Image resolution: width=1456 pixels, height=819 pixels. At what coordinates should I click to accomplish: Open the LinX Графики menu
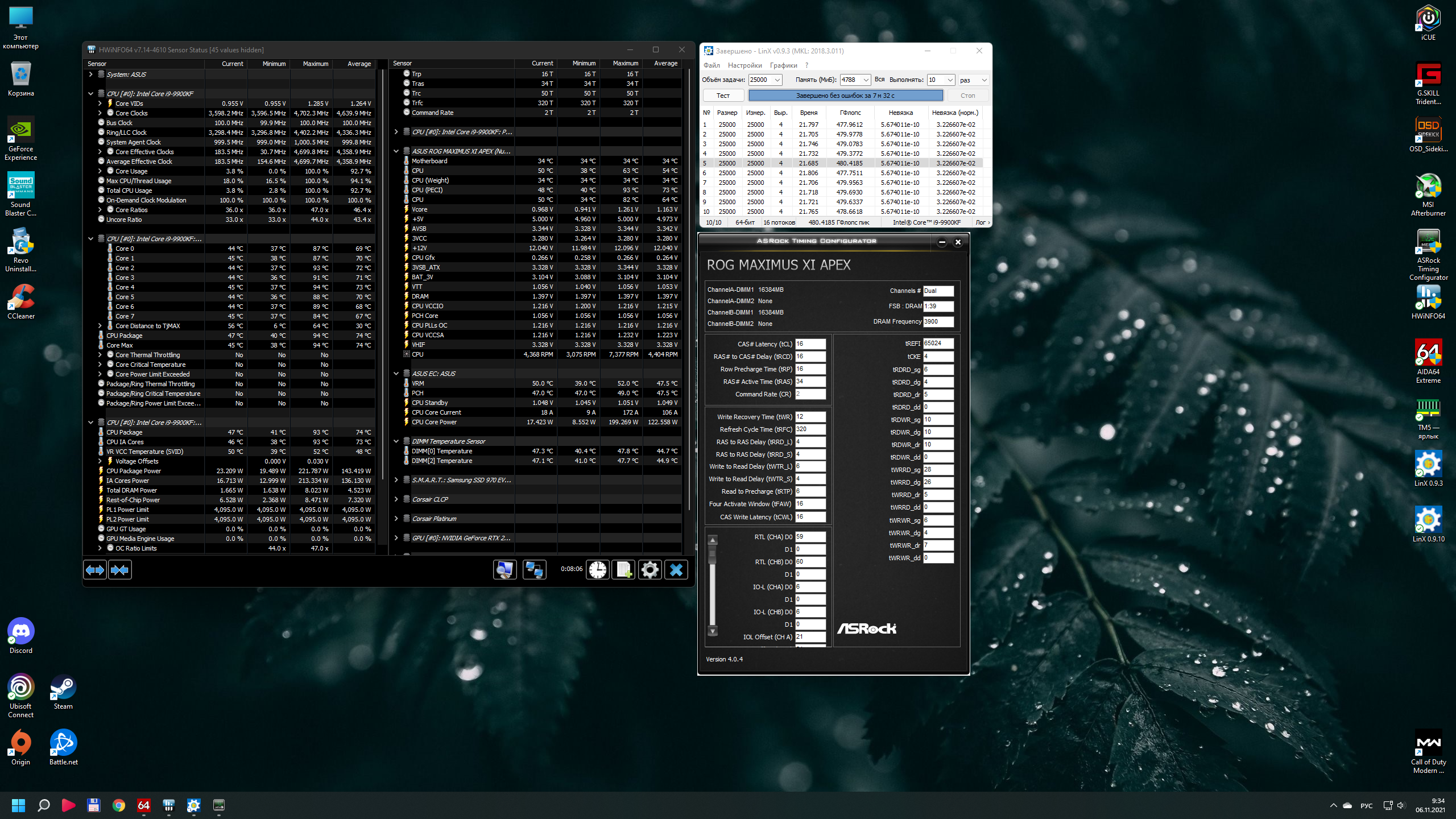point(783,65)
